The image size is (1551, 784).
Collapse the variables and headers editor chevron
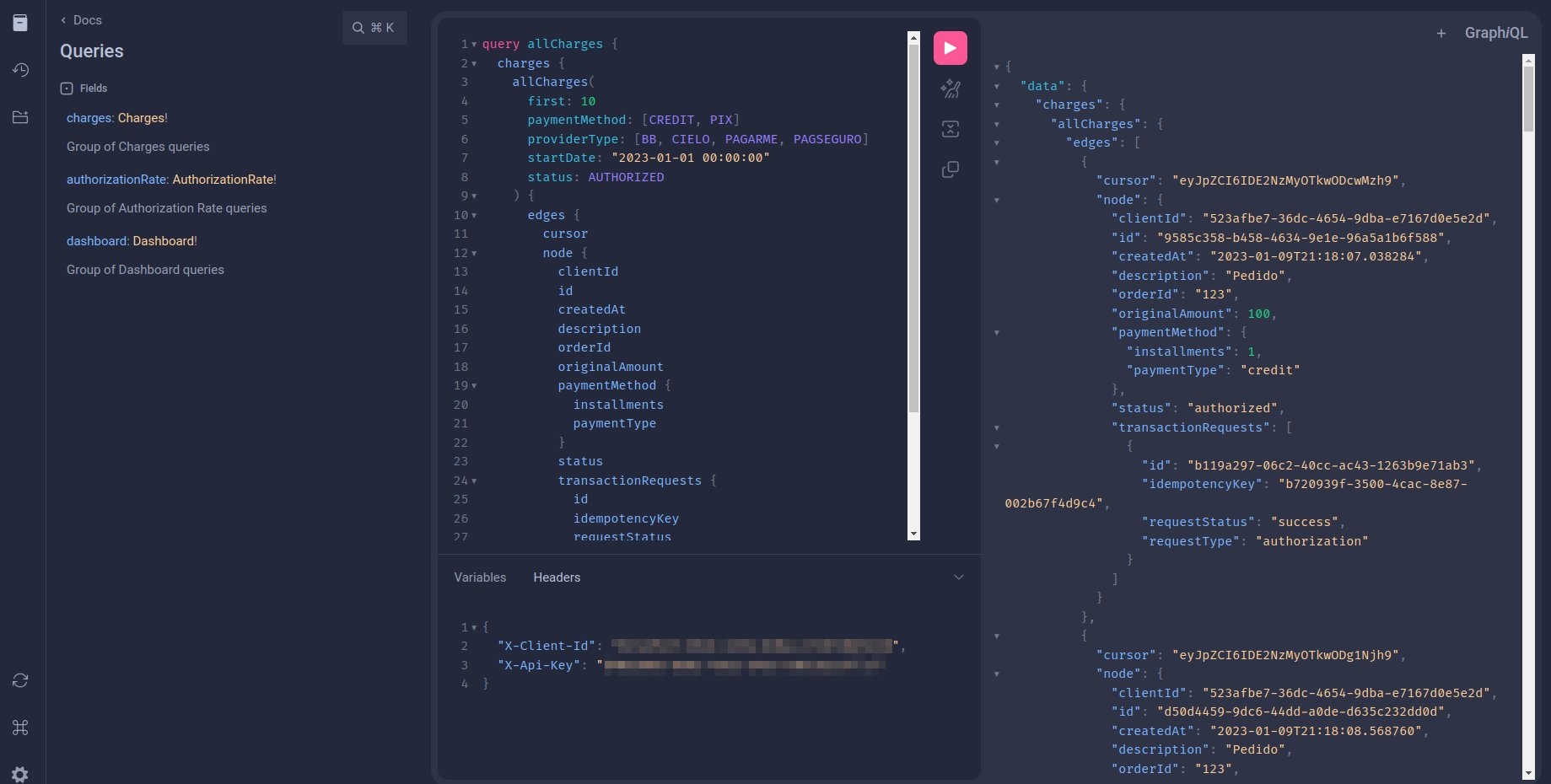958,577
